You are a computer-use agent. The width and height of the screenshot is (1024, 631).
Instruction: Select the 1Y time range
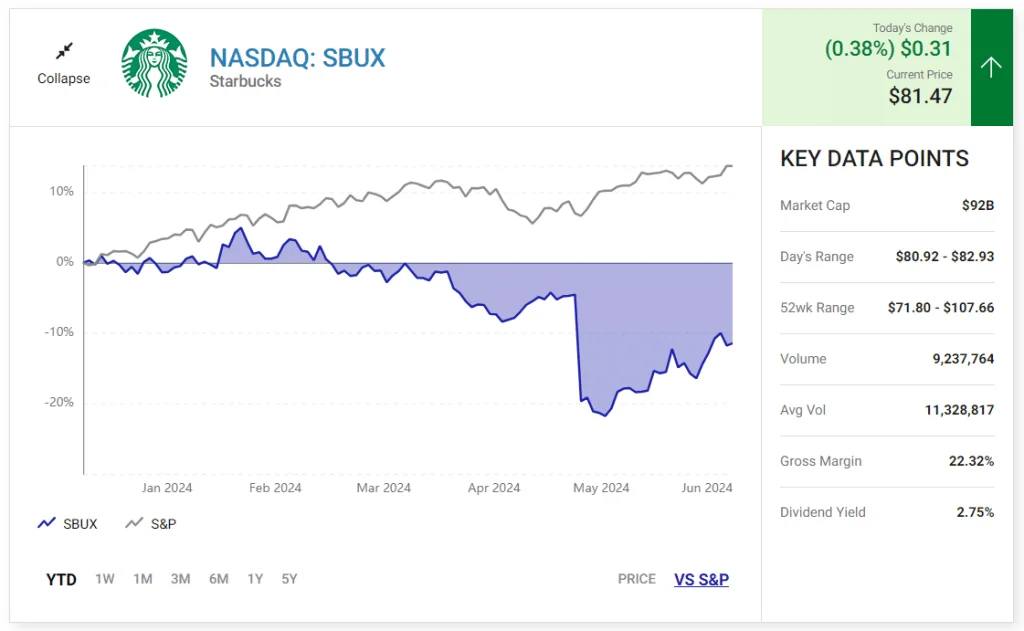point(255,579)
